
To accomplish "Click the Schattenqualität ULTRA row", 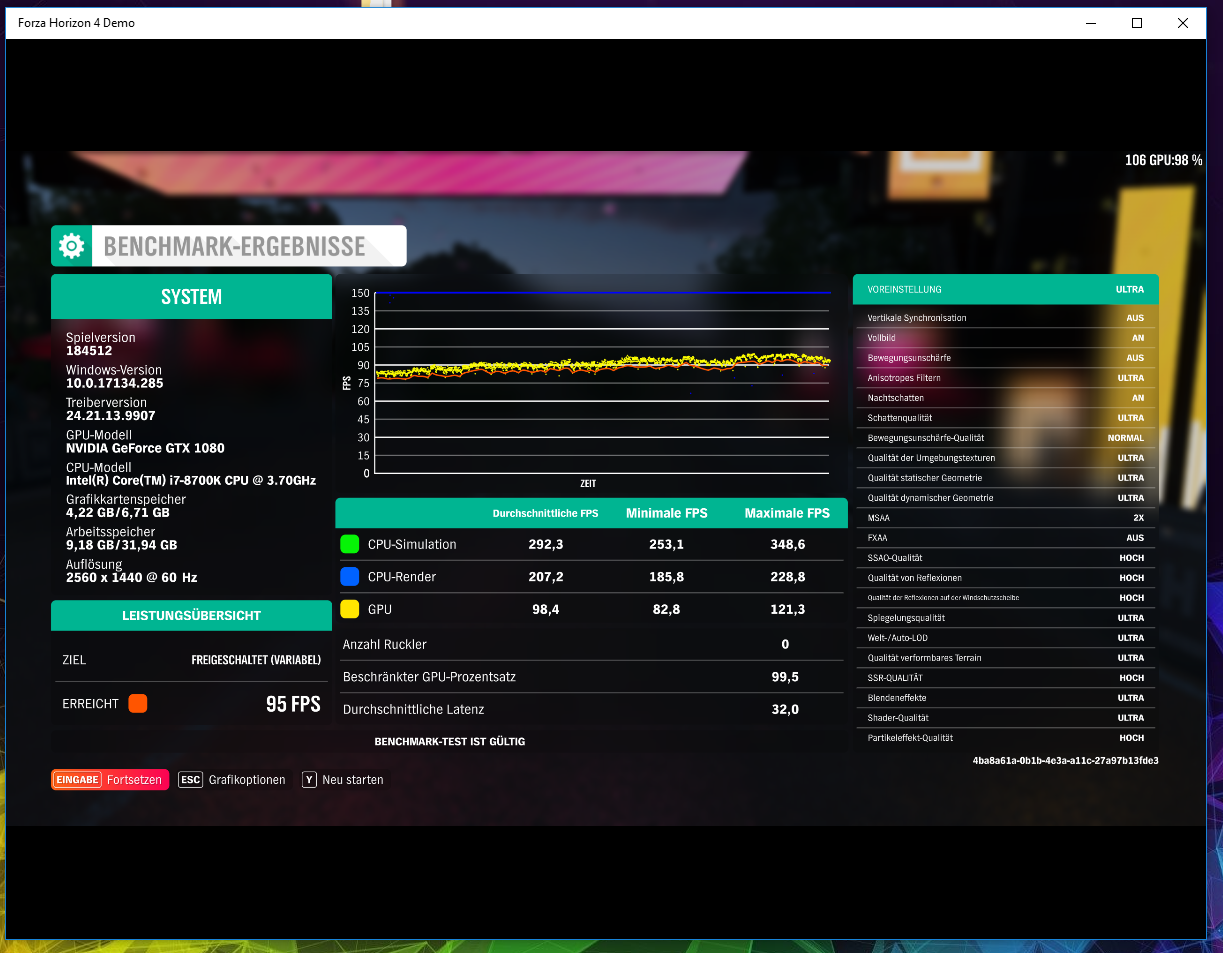I will pyautogui.click(x=1005, y=418).
